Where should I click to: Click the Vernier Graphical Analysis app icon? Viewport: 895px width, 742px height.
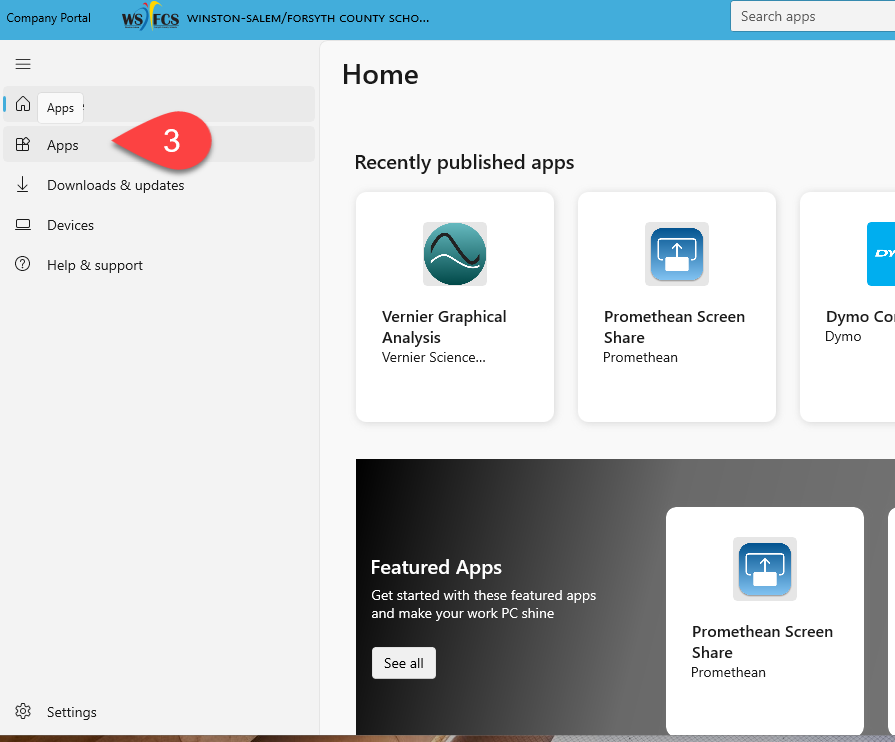point(455,254)
